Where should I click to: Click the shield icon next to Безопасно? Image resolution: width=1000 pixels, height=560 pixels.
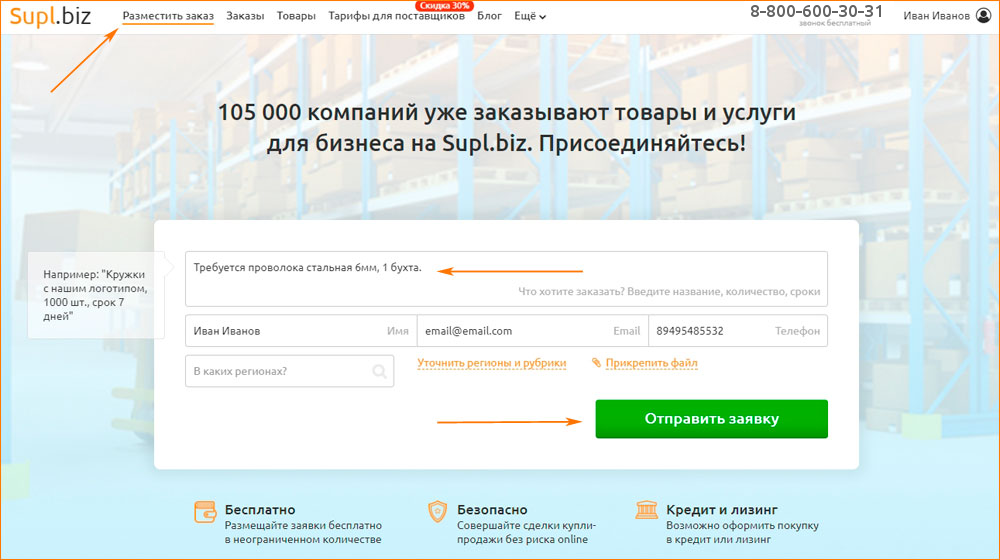click(437, 512)
